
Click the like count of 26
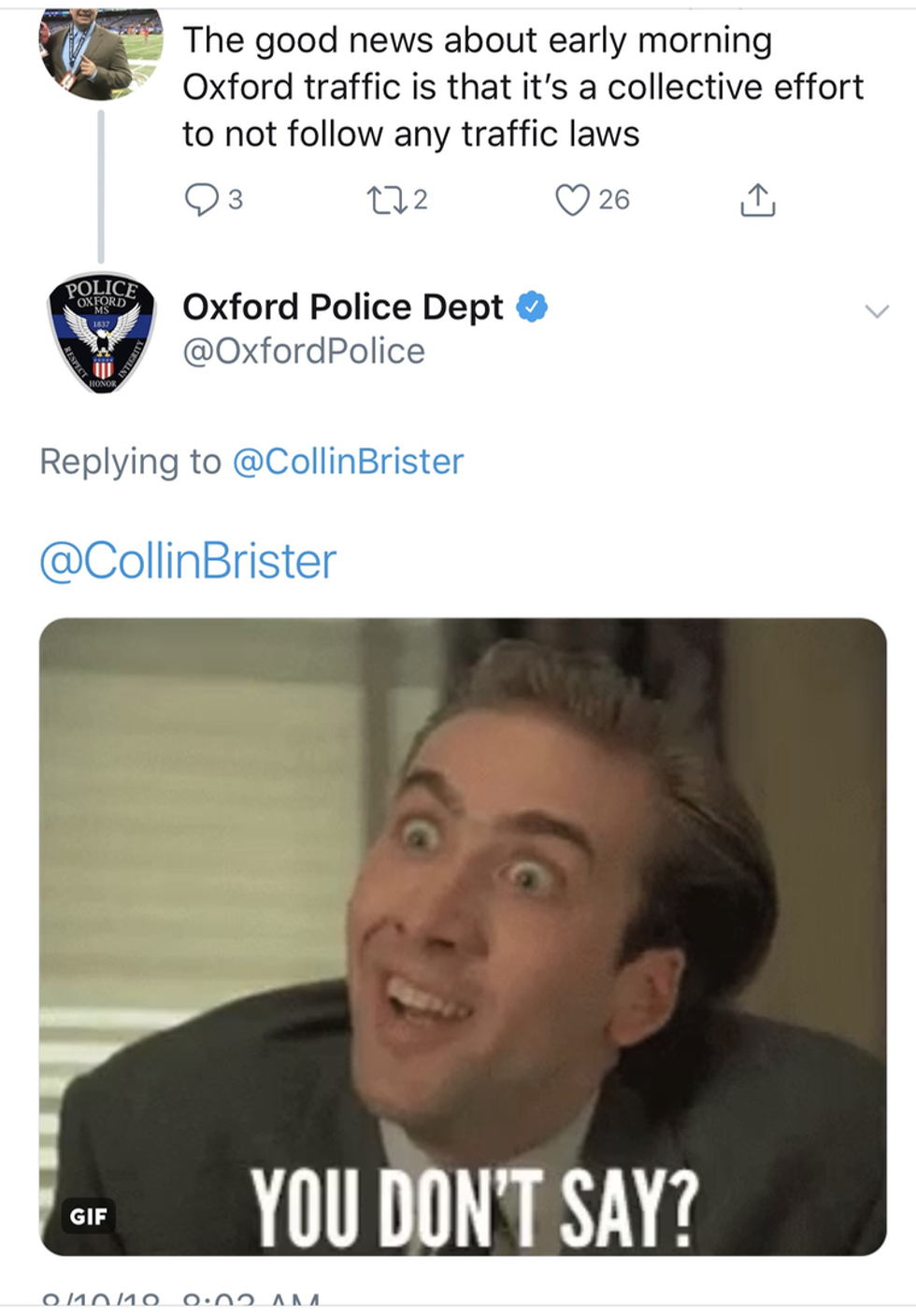[614, 199]
